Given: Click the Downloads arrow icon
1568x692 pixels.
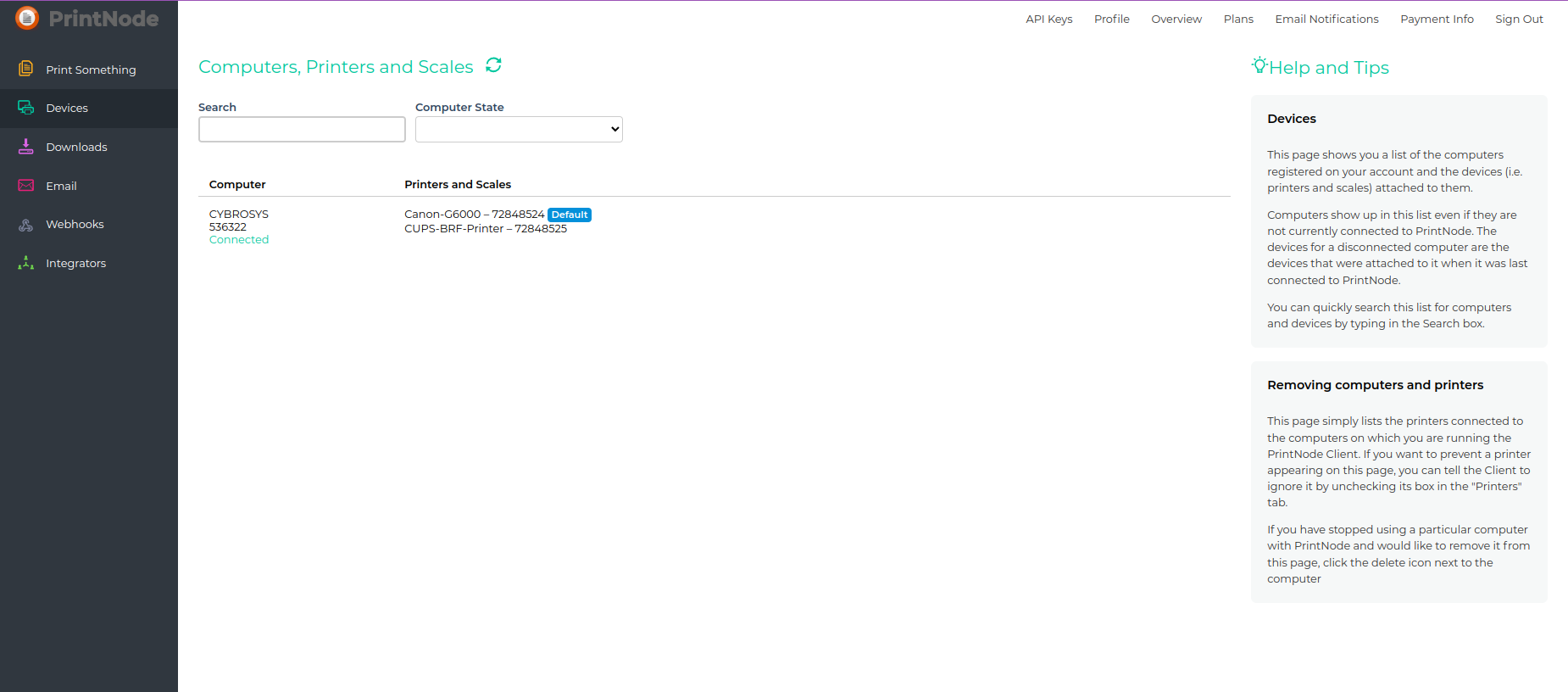Looking at the screenshot, I should point(26,147).
